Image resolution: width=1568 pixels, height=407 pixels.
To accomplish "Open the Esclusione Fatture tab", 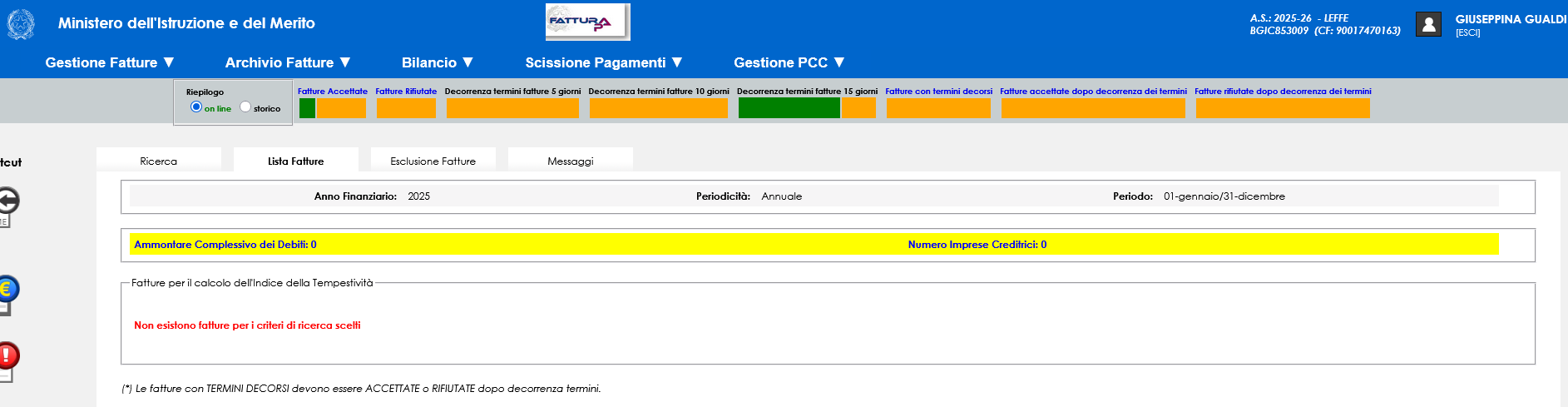I will point(433,161).
